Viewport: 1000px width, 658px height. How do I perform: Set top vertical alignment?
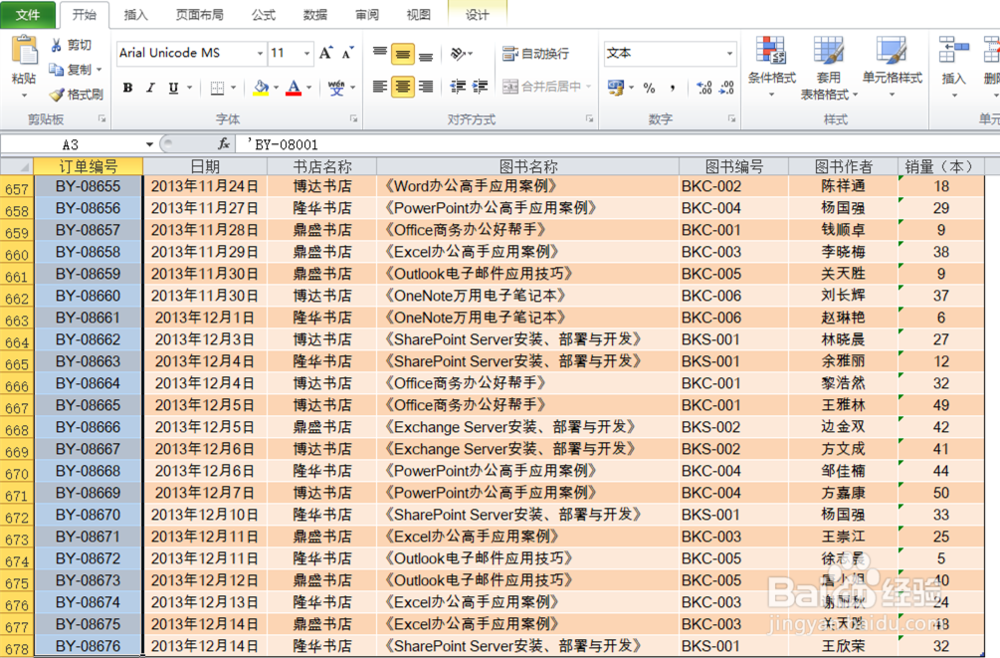(380, 54)
